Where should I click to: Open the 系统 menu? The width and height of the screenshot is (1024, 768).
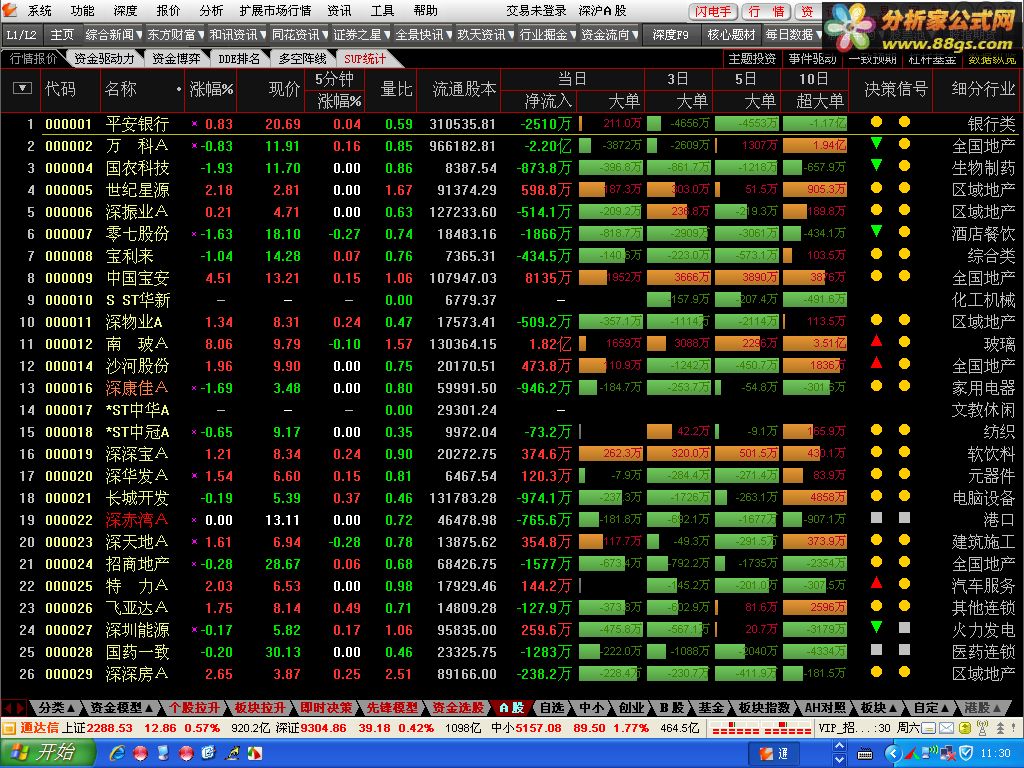[x=39, y=10]
